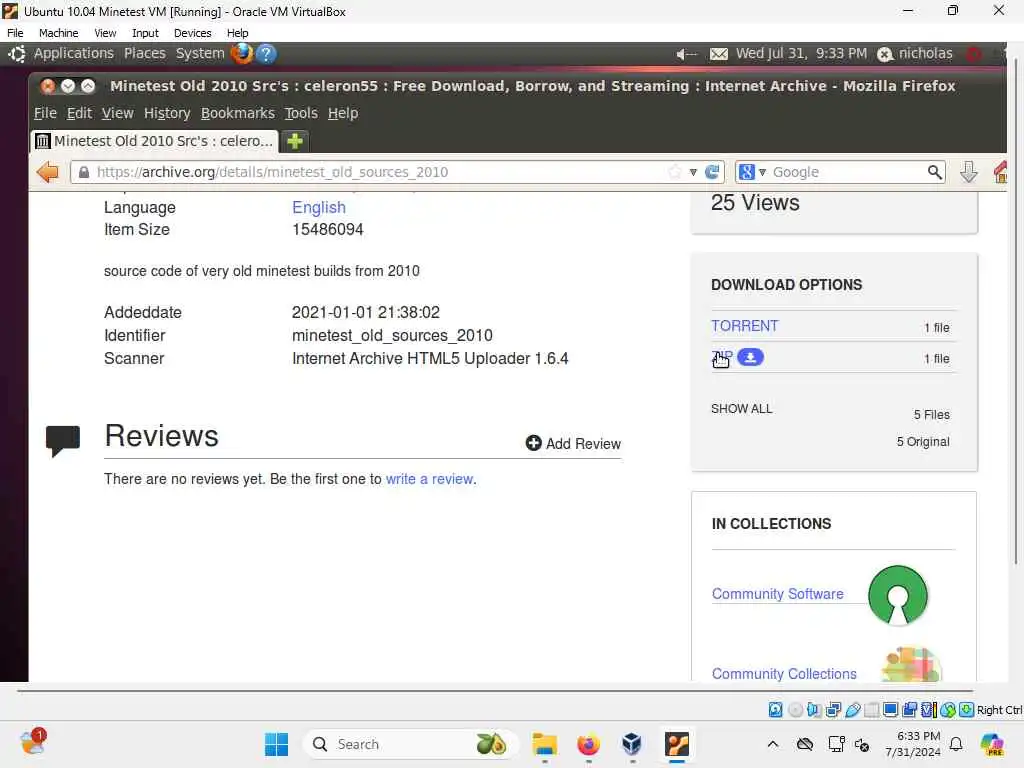Open the Firefox Bookmarks menu

click(x=238, y=113)
